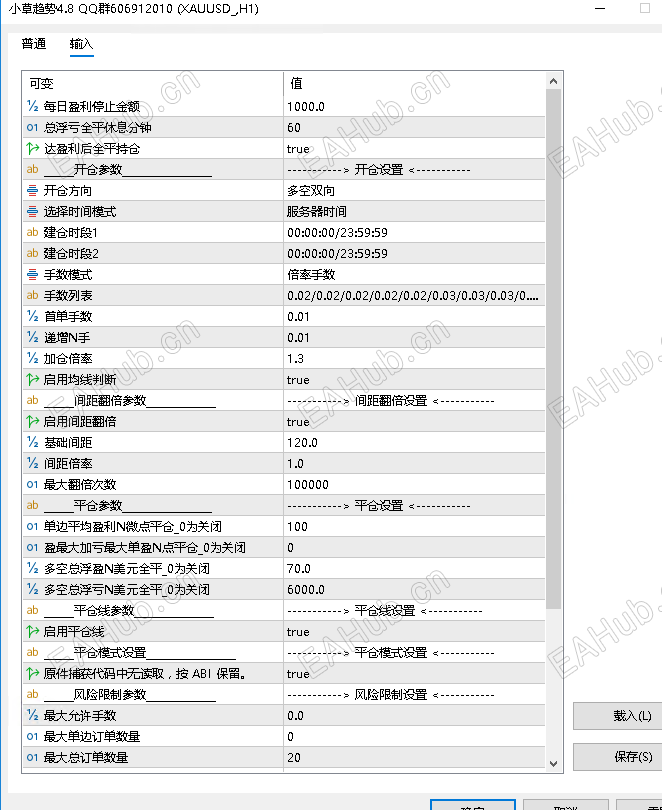The height and width of the screenshot is (810, 662).
Task: Select the 输入 tab
Action: [x=82, y=44]
